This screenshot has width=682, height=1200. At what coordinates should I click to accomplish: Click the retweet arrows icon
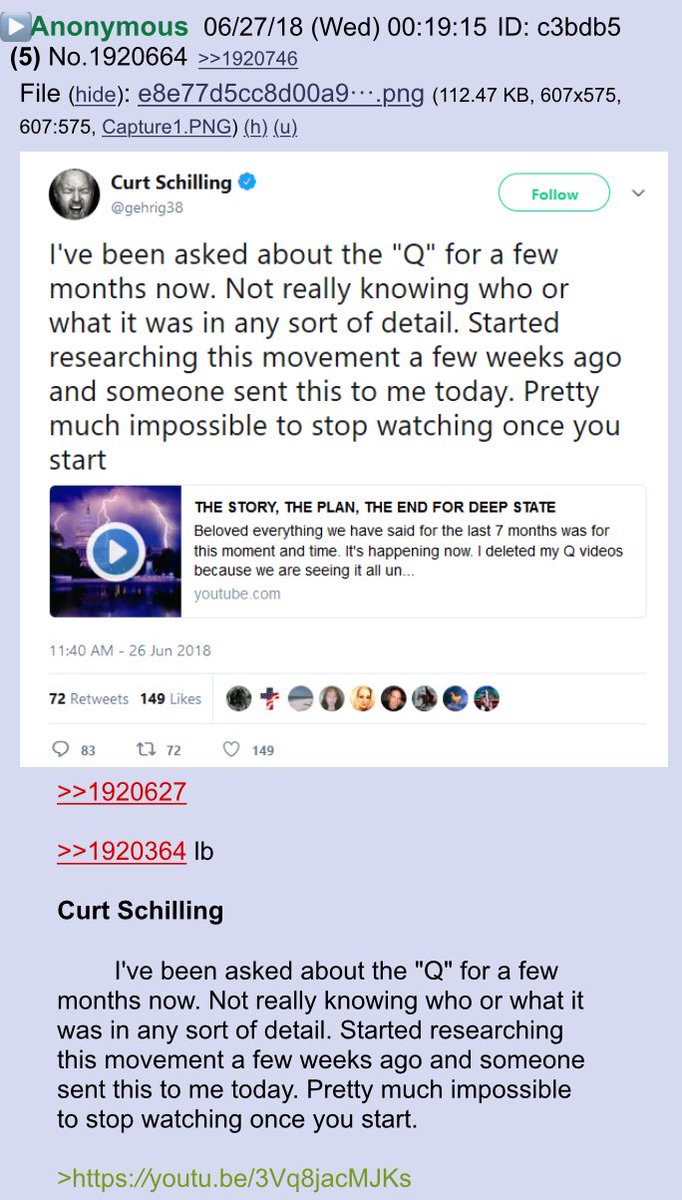(141, 749)
